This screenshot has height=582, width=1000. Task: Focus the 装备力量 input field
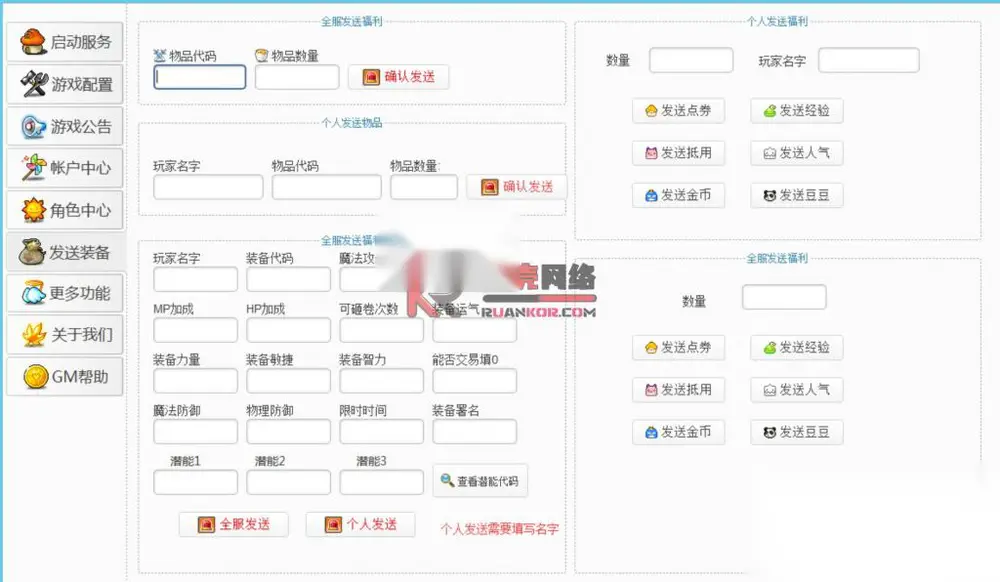[x=195, y=381]
